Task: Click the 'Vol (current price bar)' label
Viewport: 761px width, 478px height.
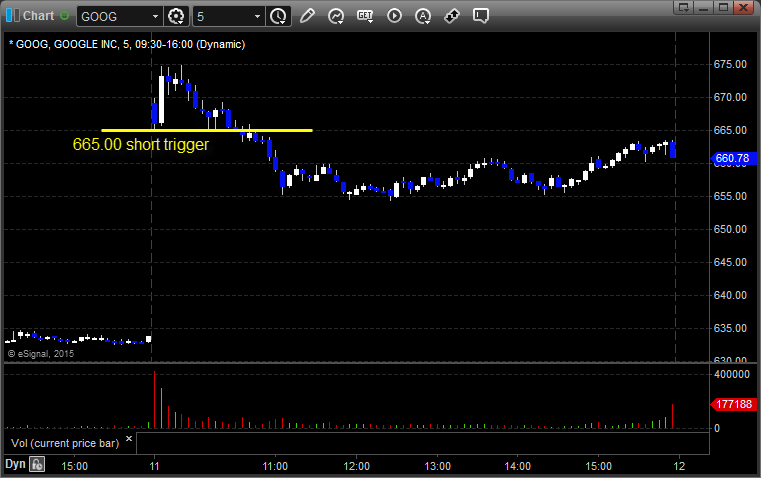Action: (65, 443)
